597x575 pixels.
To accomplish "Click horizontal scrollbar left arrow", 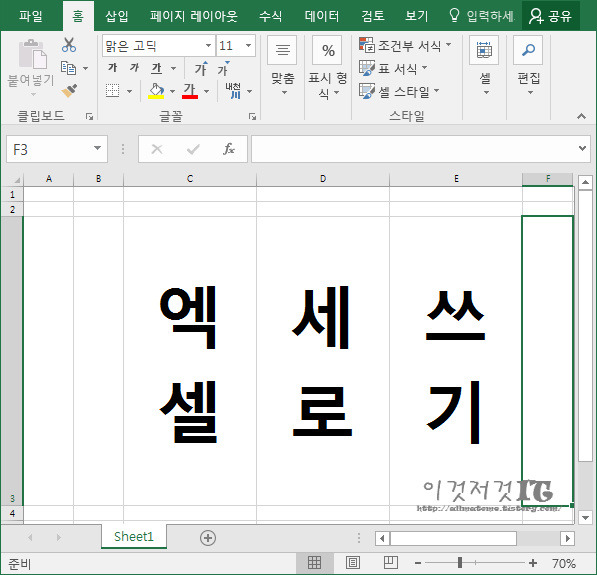I will (382, 538).
